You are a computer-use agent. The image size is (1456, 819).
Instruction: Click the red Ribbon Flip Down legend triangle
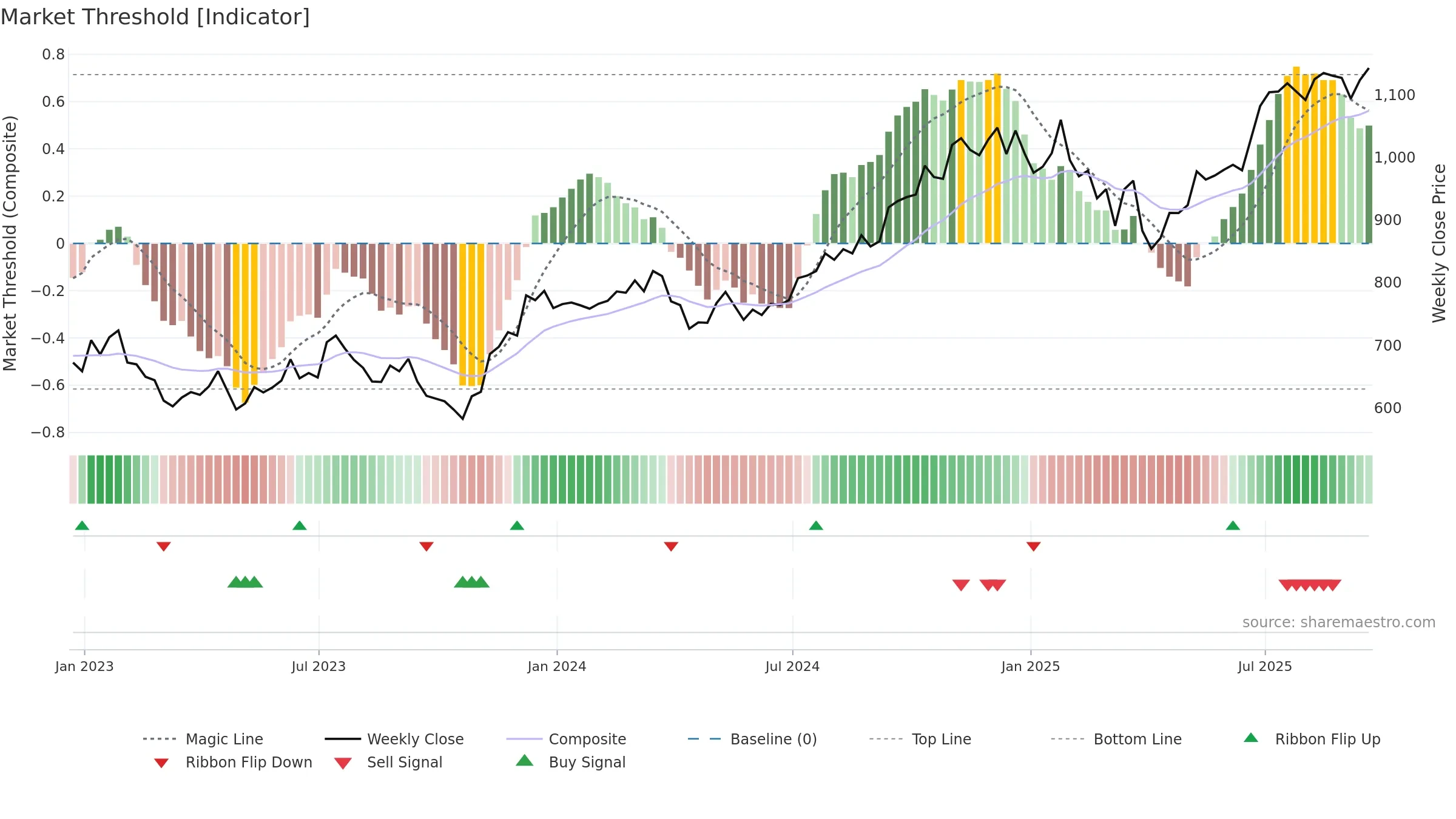[x=161, y=763]
